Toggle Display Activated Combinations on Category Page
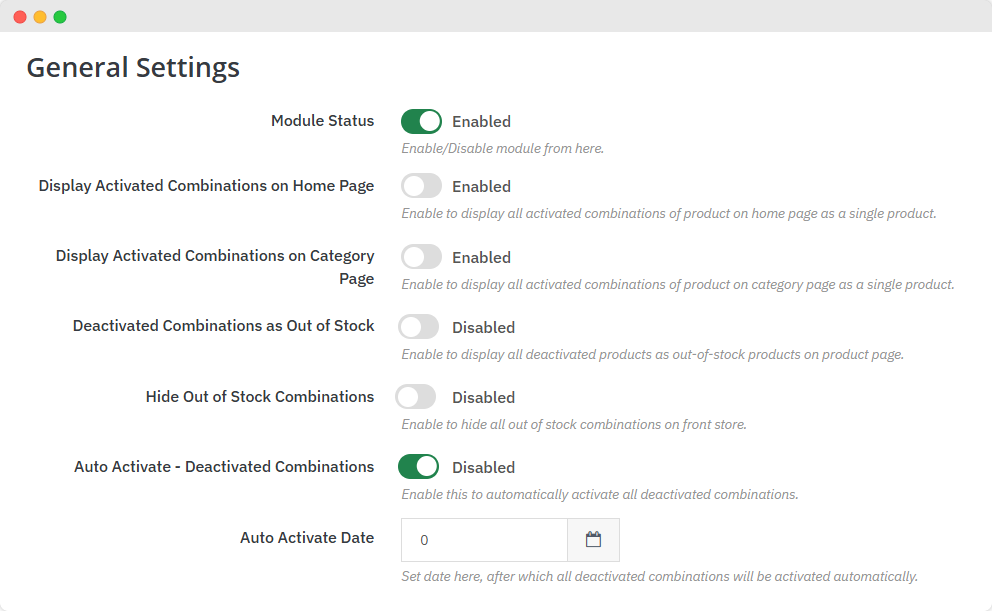Screen dimensions: 992x611 tap(421, 257)
